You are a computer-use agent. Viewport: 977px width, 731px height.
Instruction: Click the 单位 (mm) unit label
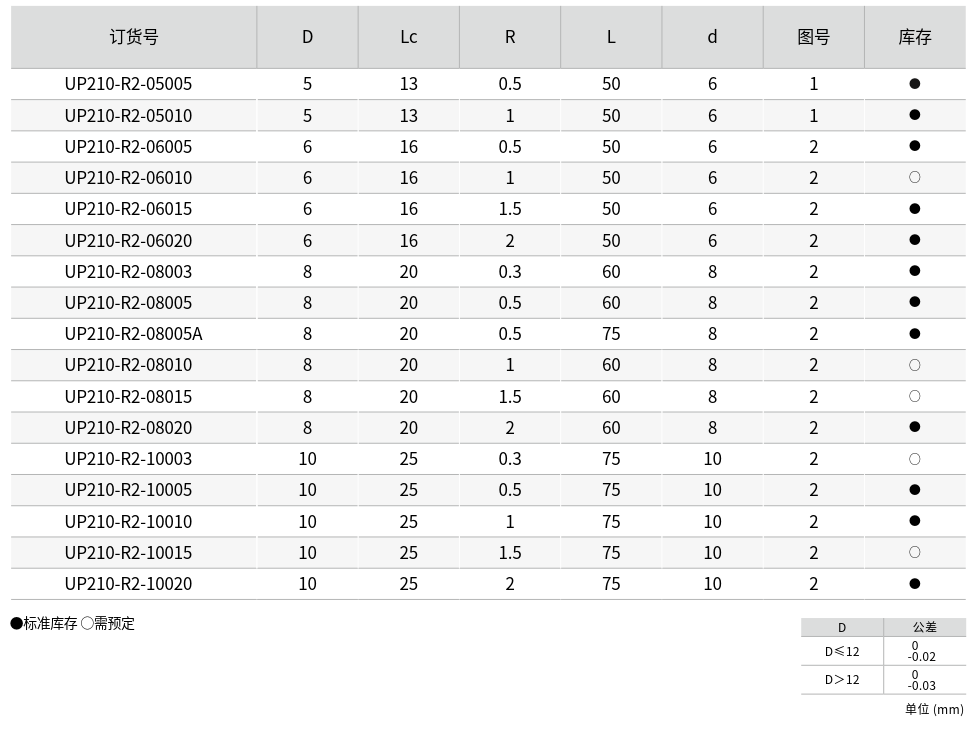(934, 709)
